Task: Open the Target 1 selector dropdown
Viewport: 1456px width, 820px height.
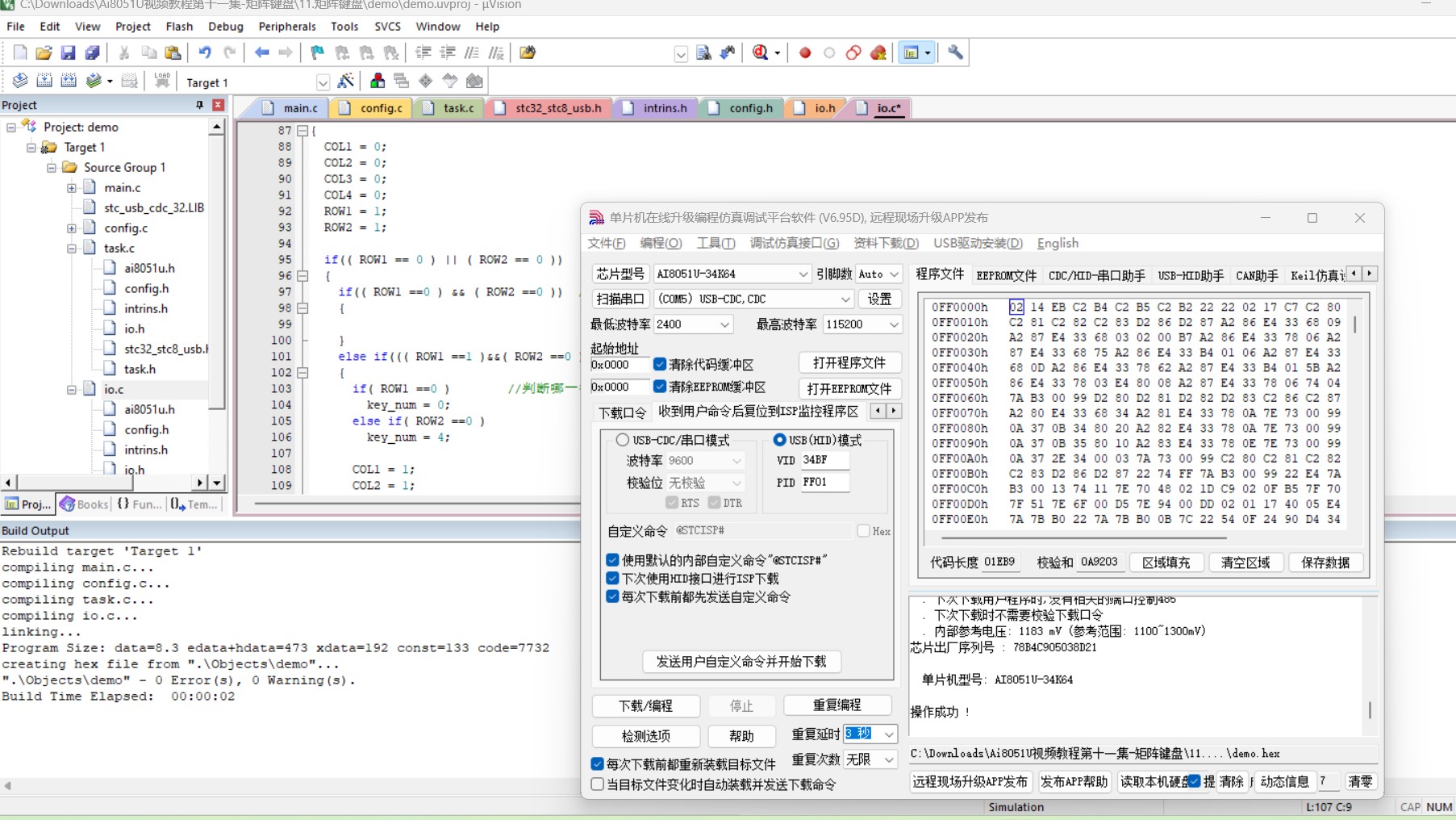Action: click(322, 82)
